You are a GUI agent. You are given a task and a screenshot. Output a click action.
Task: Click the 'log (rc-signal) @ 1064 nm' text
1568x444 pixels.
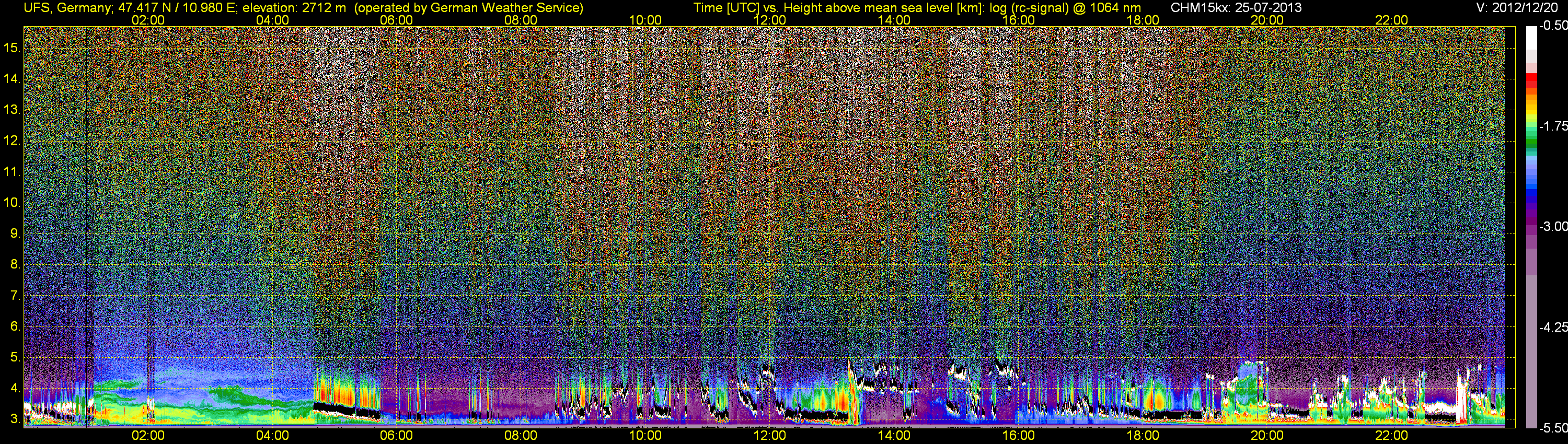tap(1065, 8)
